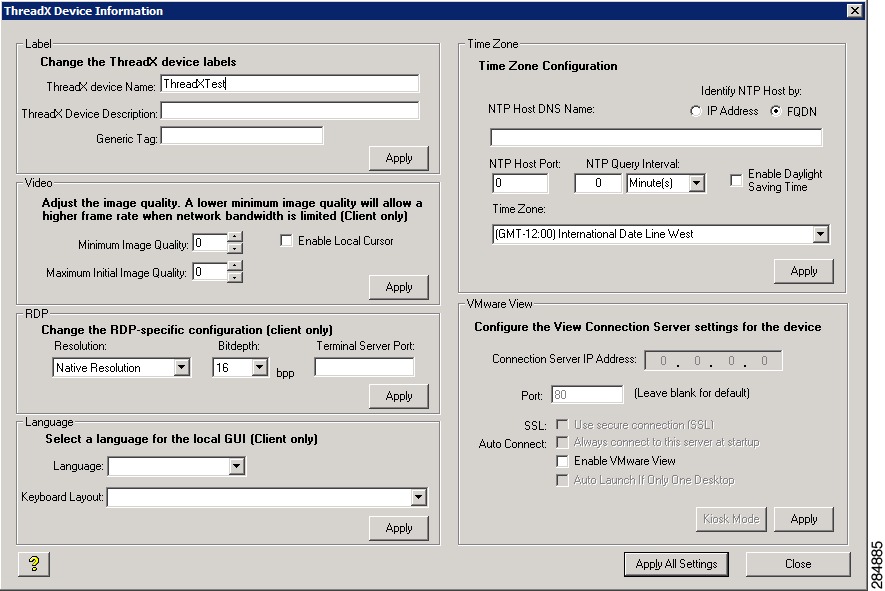Click Apply in the RDP section

(x=398, y=396)
